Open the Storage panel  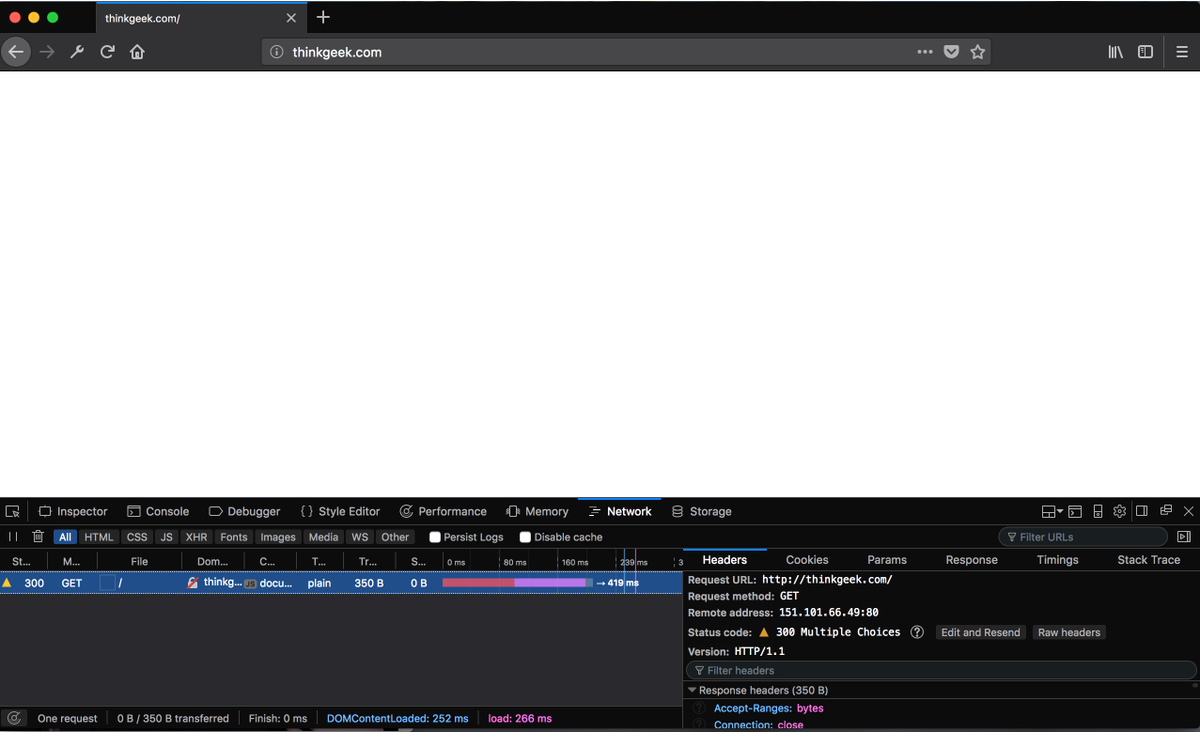[x=701, y=511]
